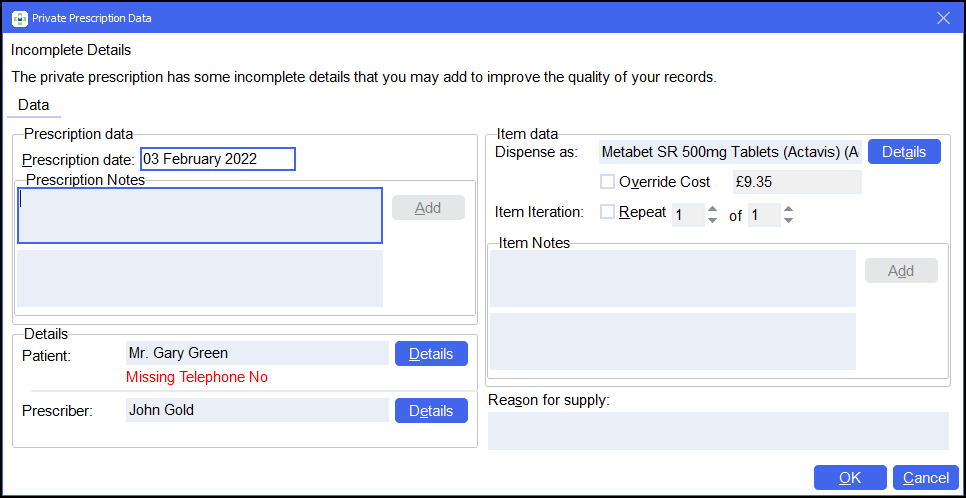Image resolution: width=966 pixels, height=498 pixels.
Task: Click the Prescription date field
Action: [x=217, y=159]
